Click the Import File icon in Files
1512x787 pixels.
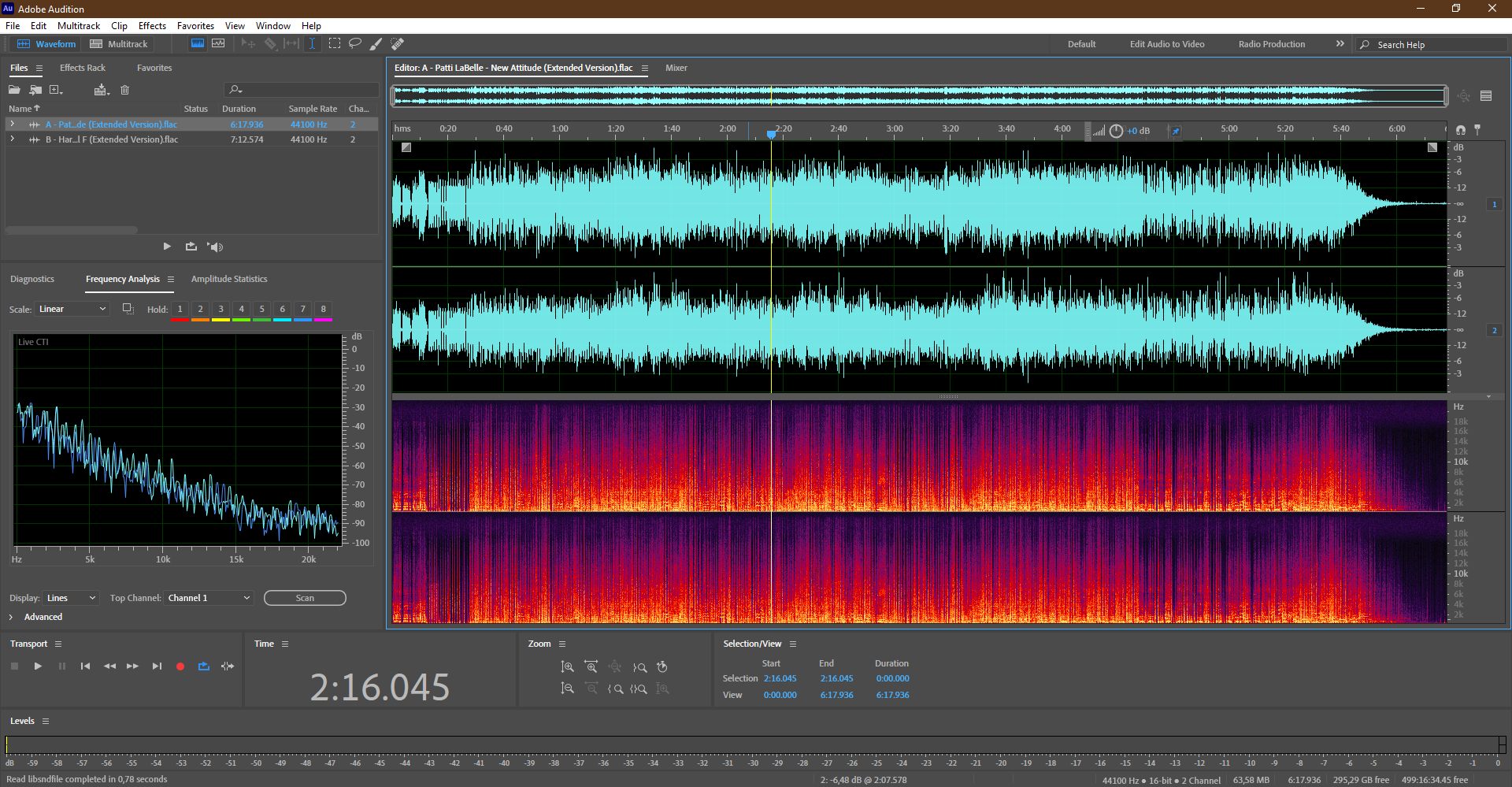[35, 90]
